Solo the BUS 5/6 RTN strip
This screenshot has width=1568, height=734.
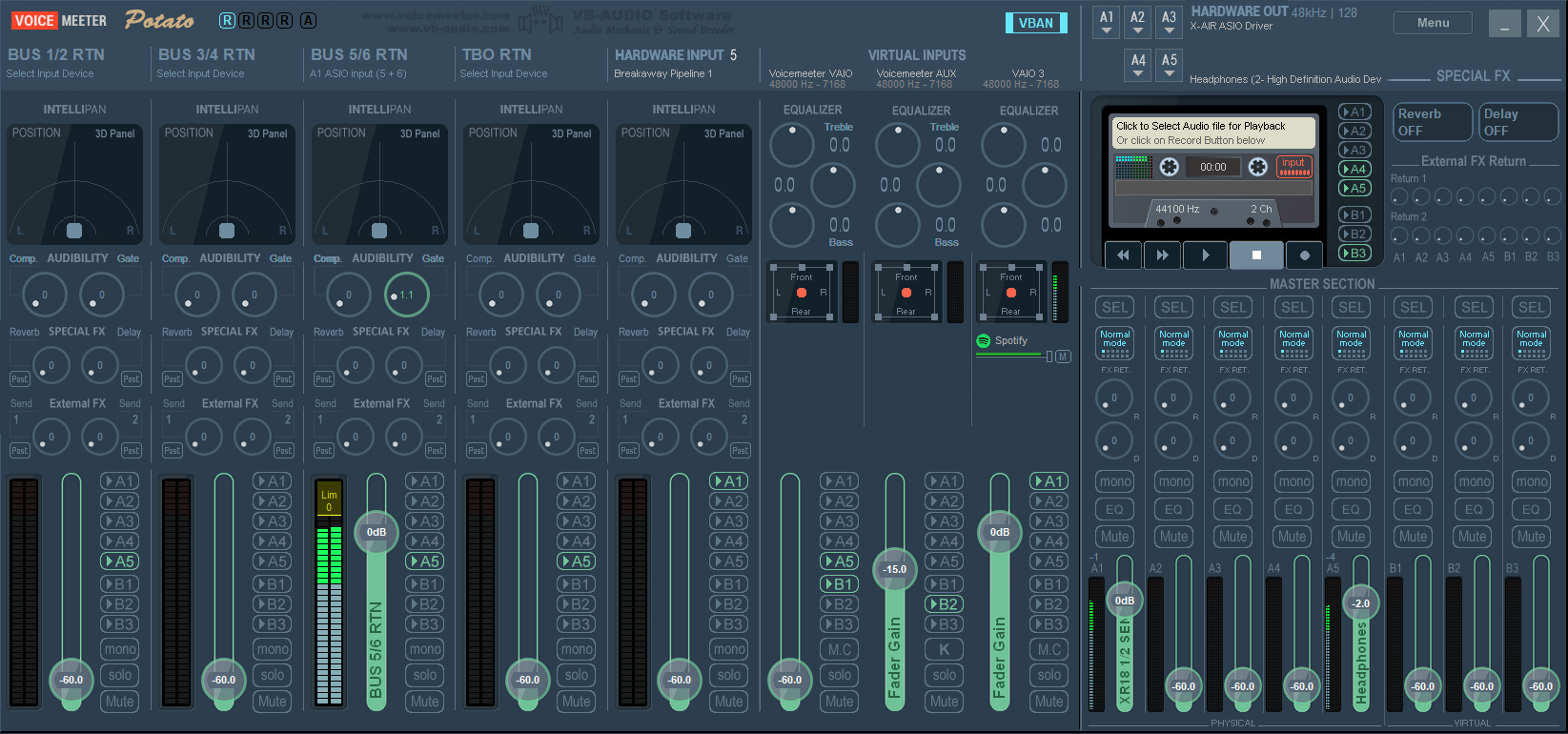tap(425, 675)
